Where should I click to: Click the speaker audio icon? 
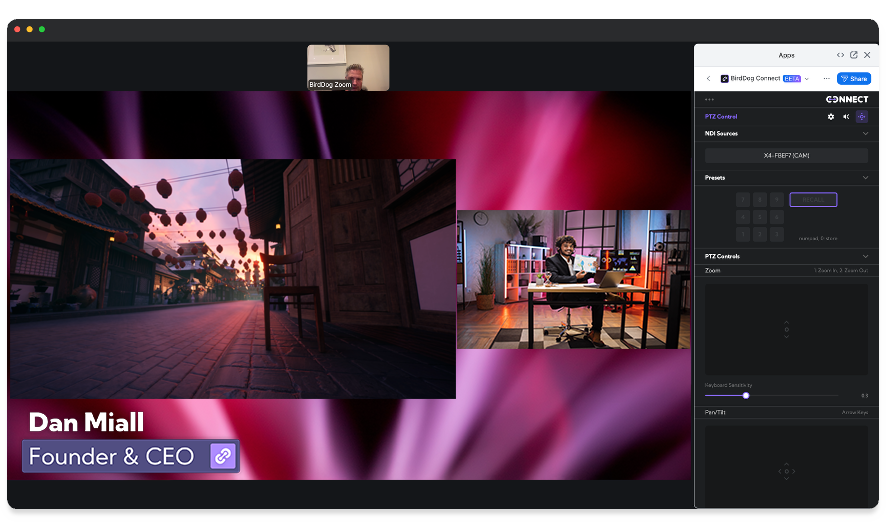point(846,117)
